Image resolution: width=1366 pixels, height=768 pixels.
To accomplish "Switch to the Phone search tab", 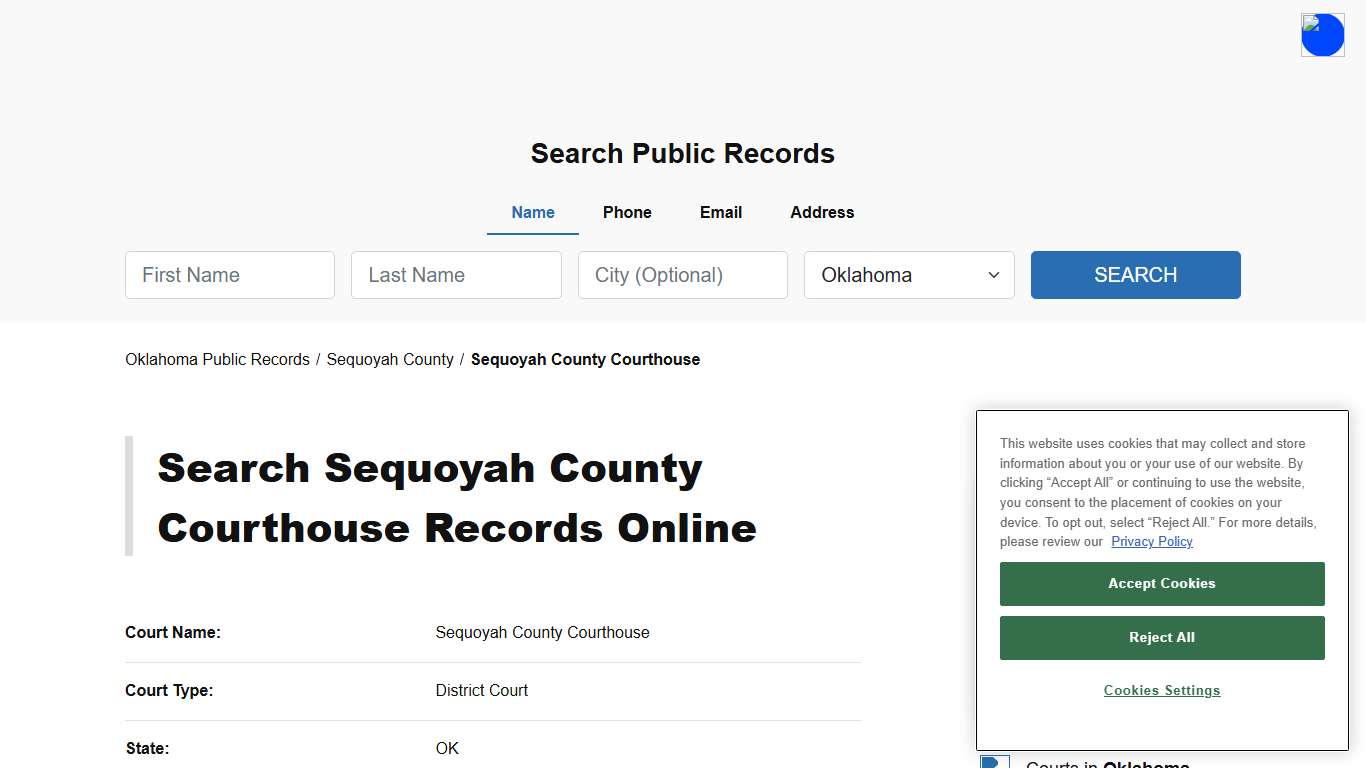I will (627, 212).
